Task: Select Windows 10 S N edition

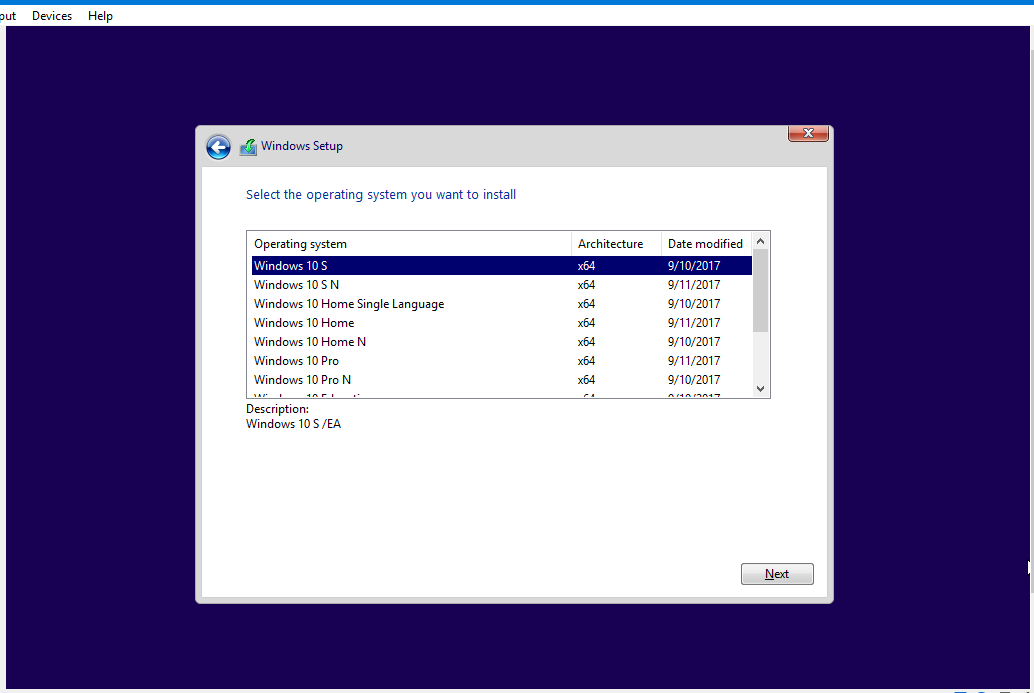Action: coord(501,285)
